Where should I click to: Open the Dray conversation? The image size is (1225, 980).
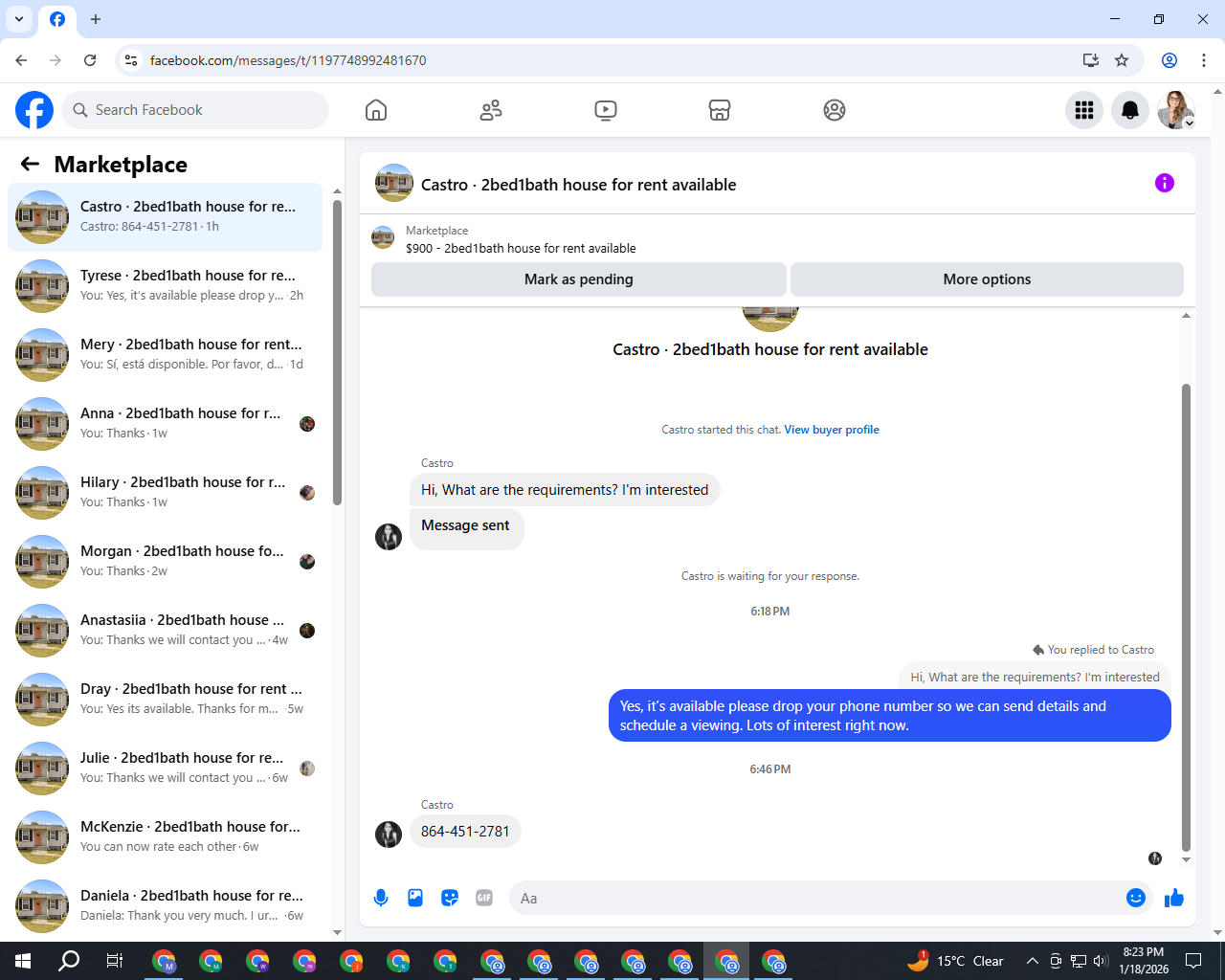pos(165,700)
